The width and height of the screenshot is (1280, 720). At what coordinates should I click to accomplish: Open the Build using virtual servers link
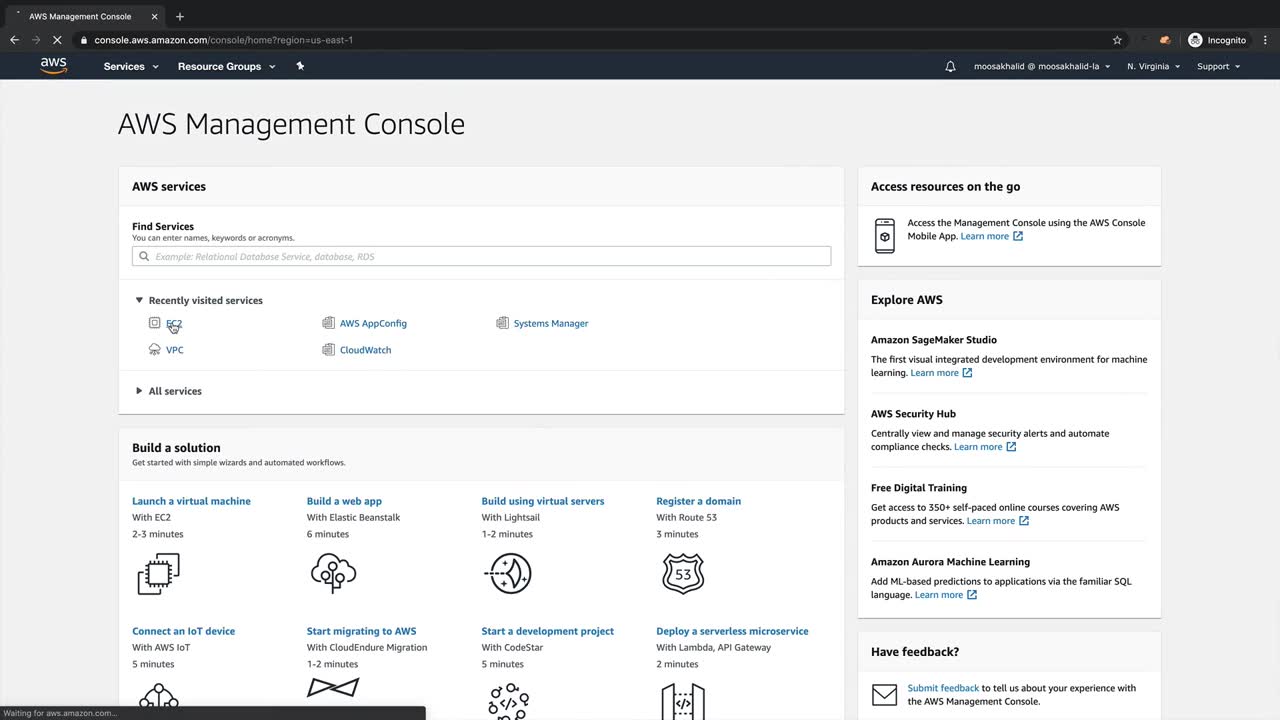point(543,501)
